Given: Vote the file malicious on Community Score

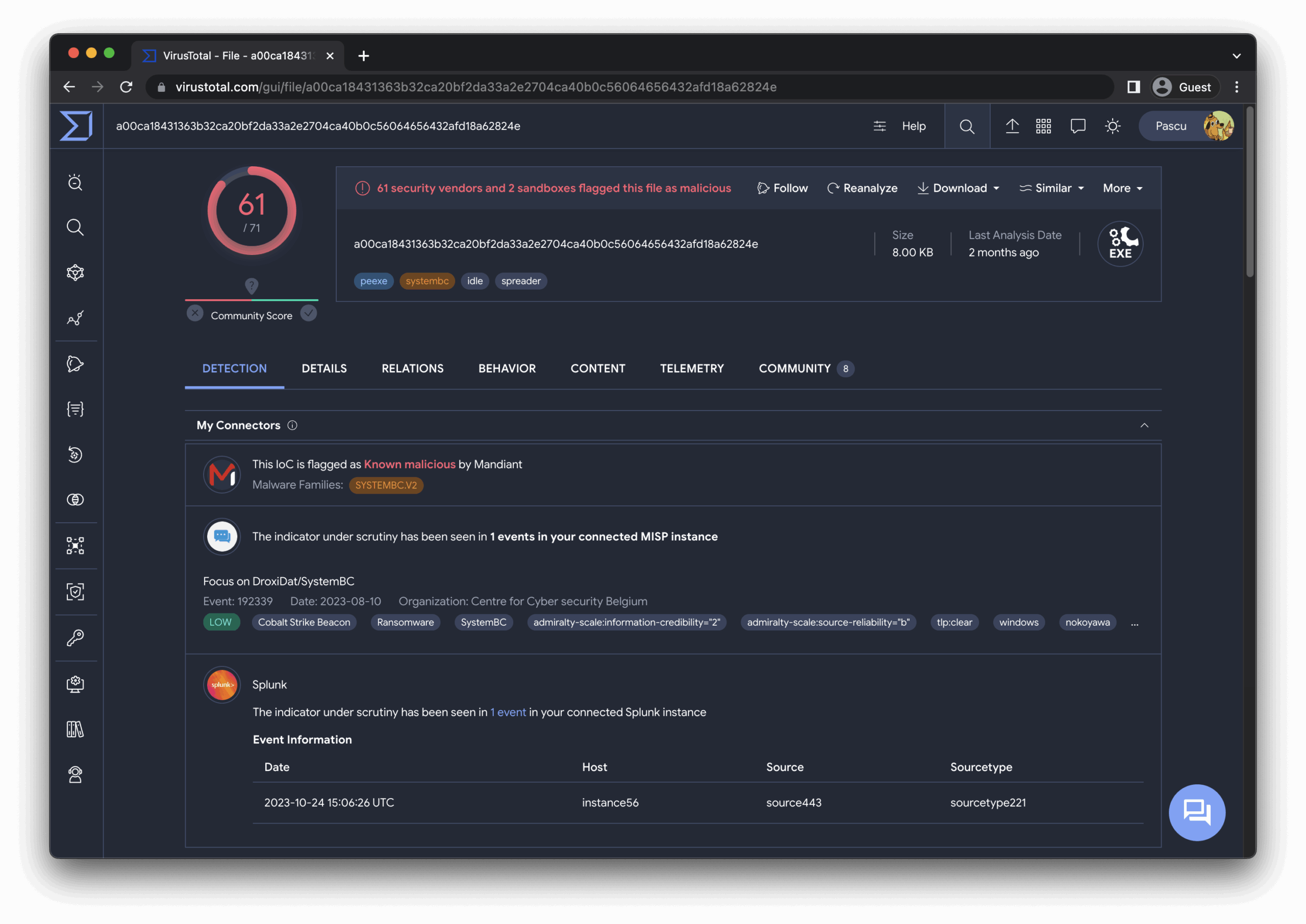Looking at the screenshot, I should [x=194, y=313].
